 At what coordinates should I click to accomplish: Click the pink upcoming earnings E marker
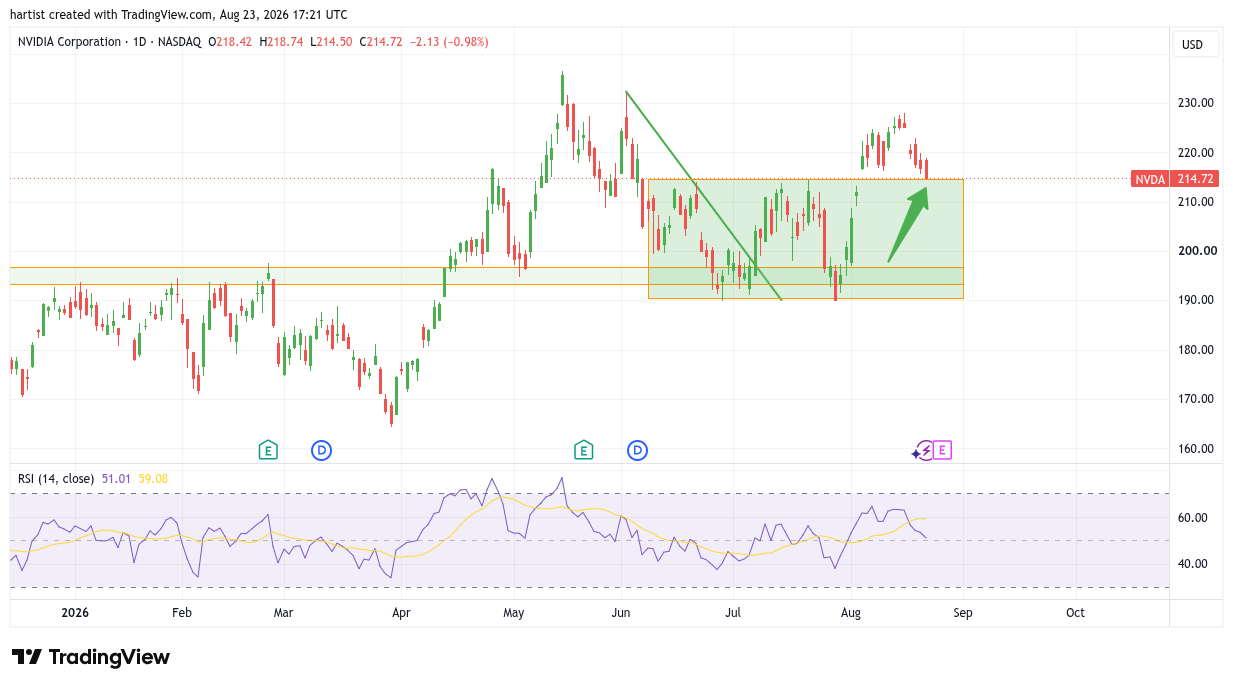click(942, 450)
